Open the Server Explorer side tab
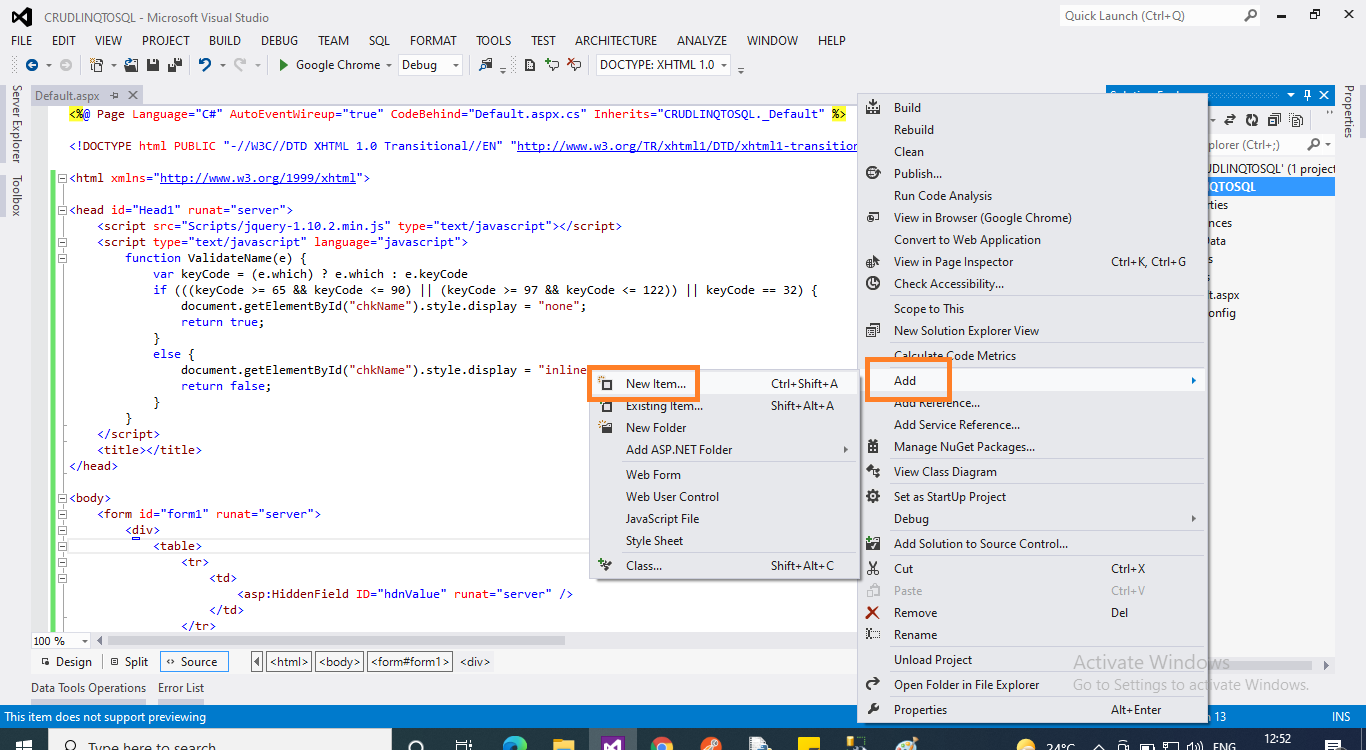The height and width of the screenshot is (750, 1366). pyautogui.click(x=16, y=124)
